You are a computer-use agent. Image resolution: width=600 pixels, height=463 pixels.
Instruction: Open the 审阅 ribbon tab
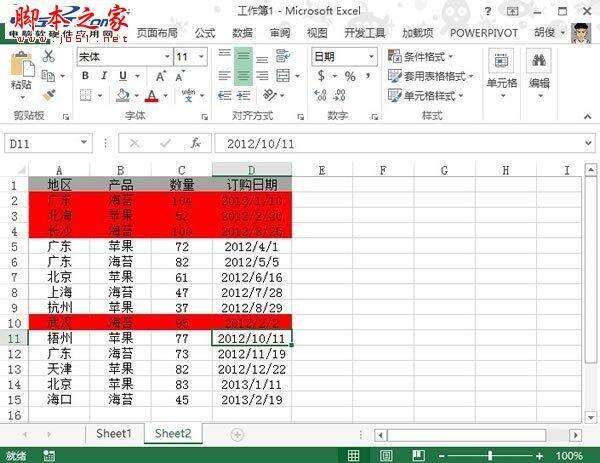[280, 33]
